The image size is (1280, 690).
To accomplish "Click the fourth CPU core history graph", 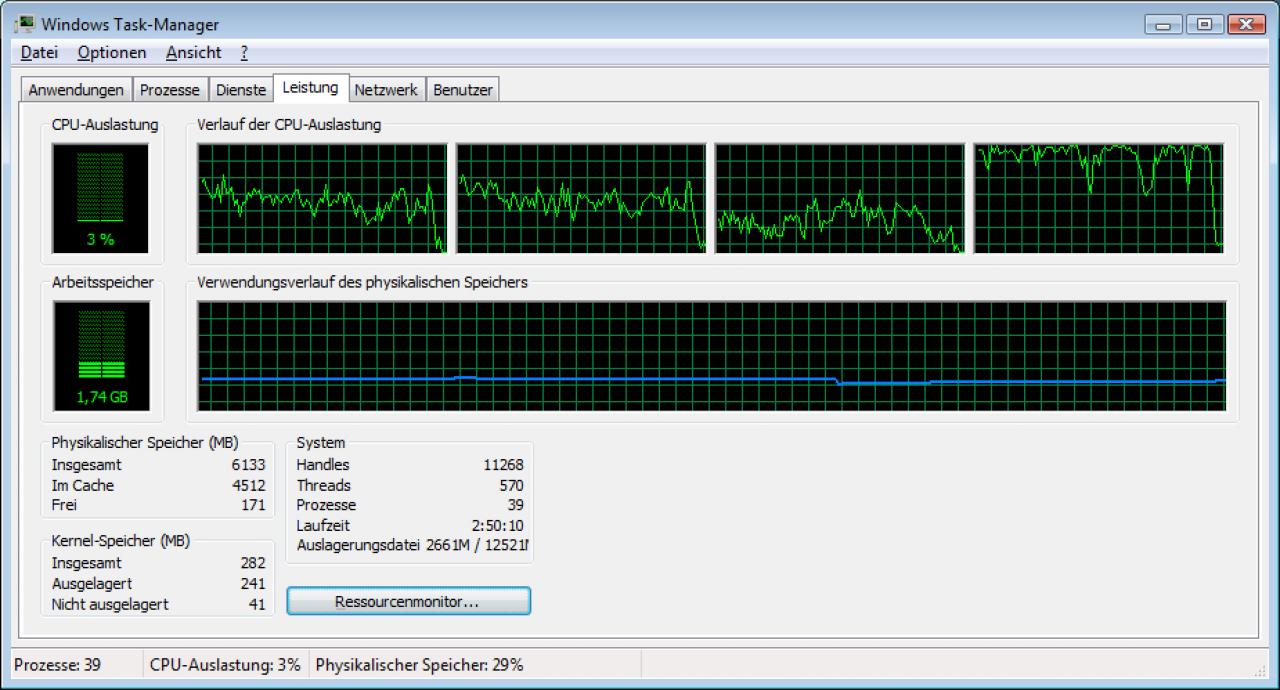I will 1099,198.
